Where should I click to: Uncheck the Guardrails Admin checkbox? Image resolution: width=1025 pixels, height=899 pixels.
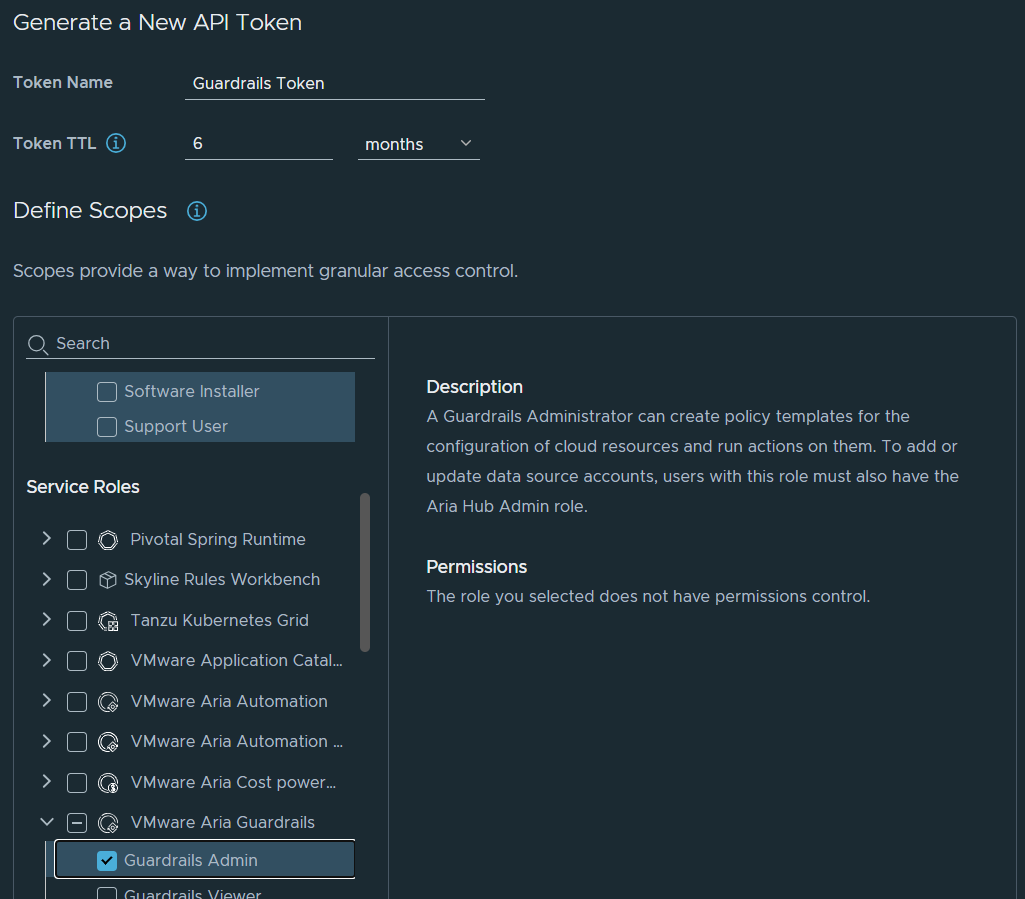(107, 861)
